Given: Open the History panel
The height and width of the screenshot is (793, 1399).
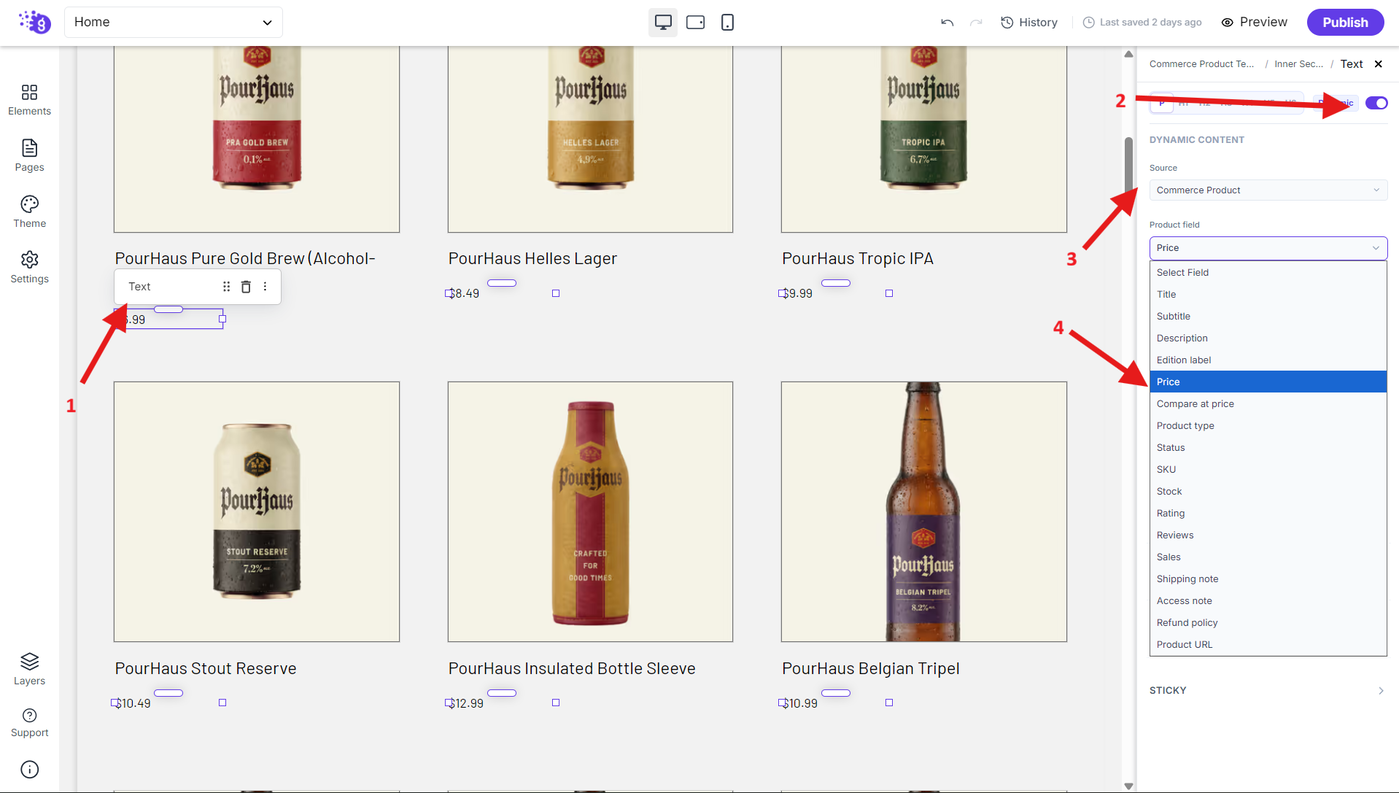Looking at the screenshot, I should pyautogui.click(x=1029, y=22).
